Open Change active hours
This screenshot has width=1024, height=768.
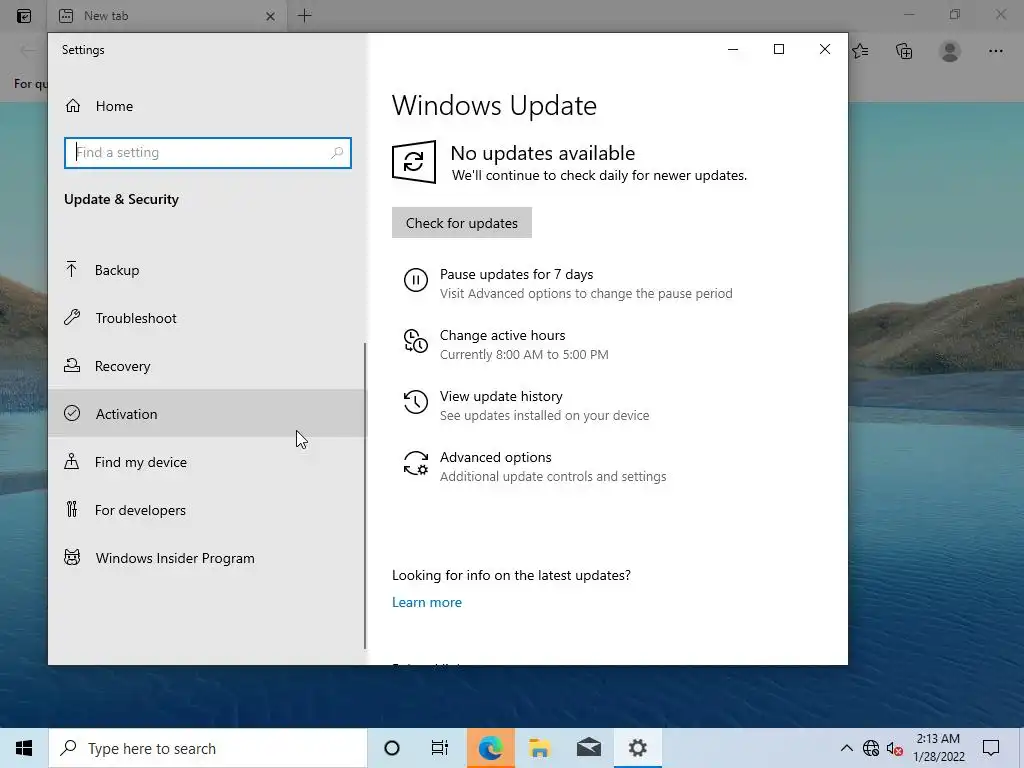click(502, 335)
